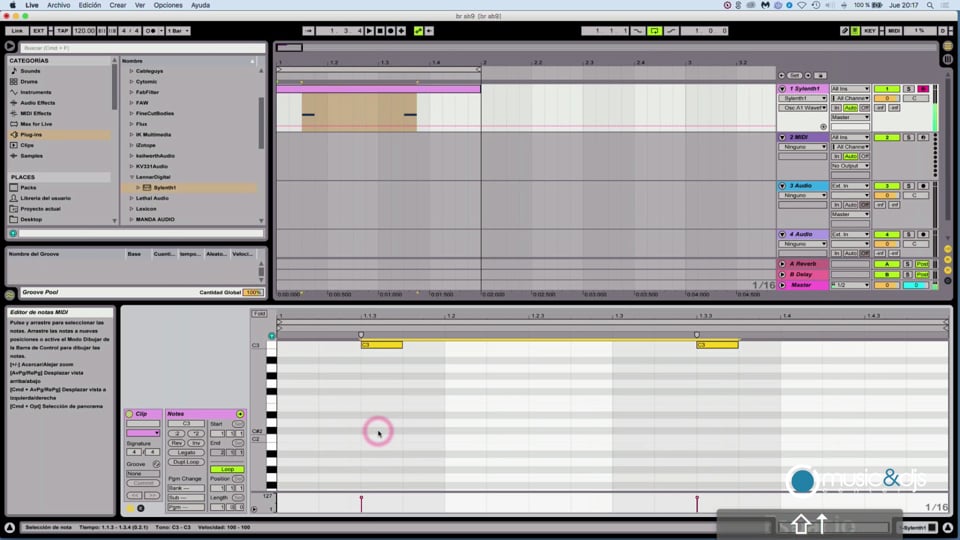Open Desktop place in browser
The image size is (960, 540).
coord(31,219)
